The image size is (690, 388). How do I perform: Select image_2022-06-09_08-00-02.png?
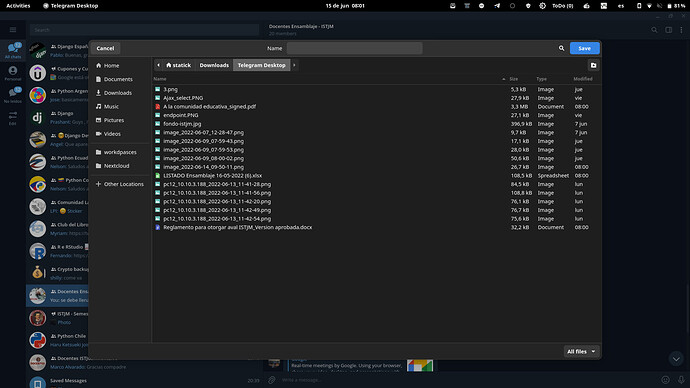[203, 158]
